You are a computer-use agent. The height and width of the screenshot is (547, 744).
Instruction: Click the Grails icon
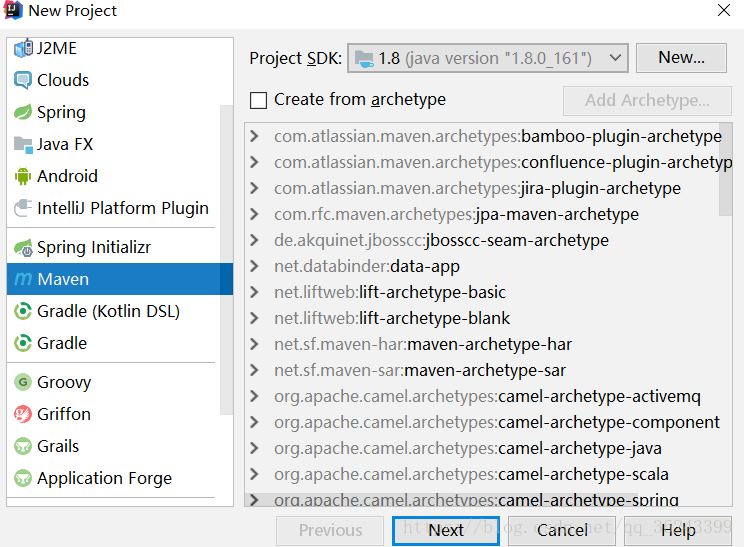tap(23, 446)
